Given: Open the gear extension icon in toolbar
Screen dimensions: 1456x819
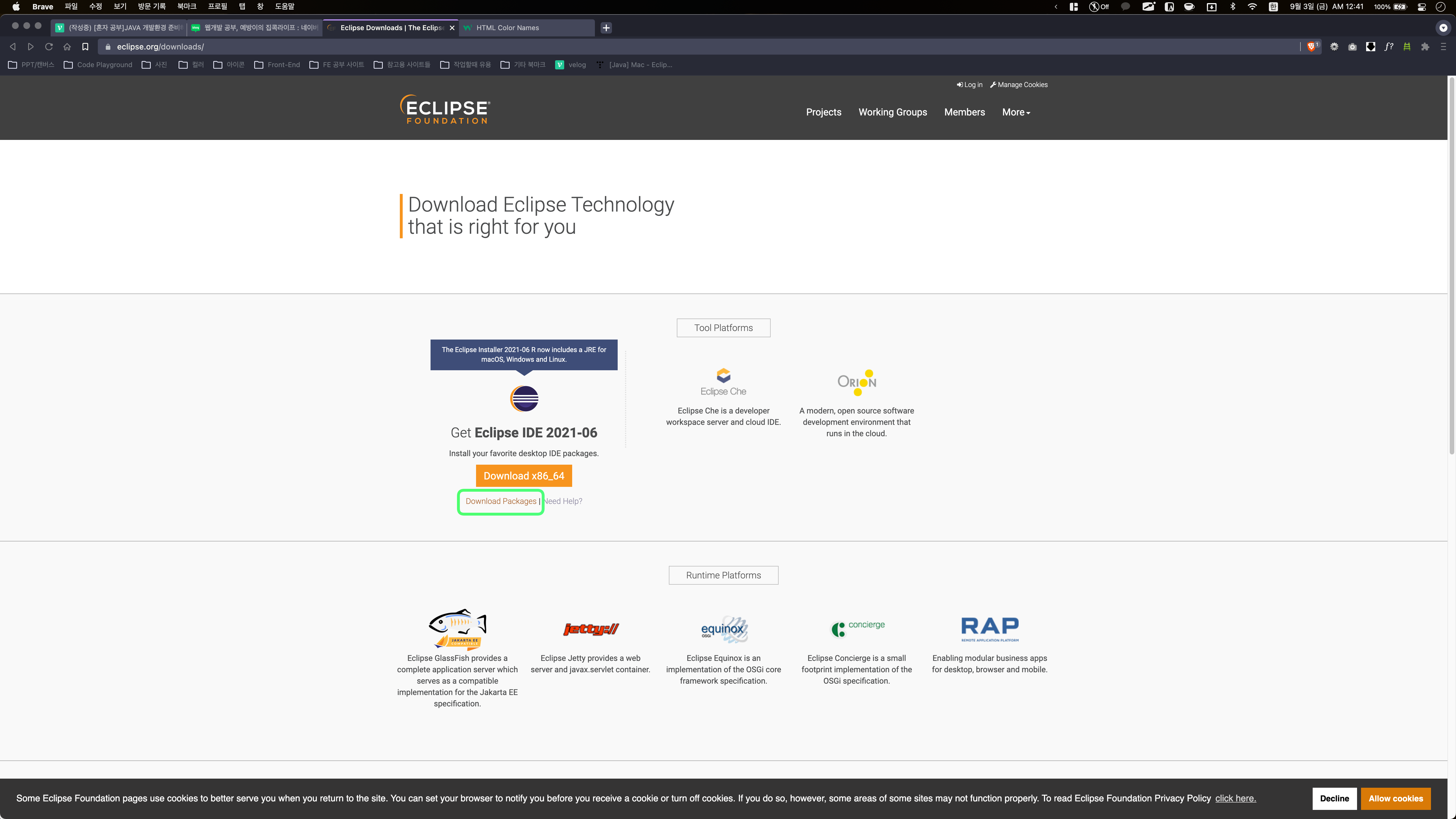Looking at the screenshot, I should pyautogui.click(x=1334, y=47).
